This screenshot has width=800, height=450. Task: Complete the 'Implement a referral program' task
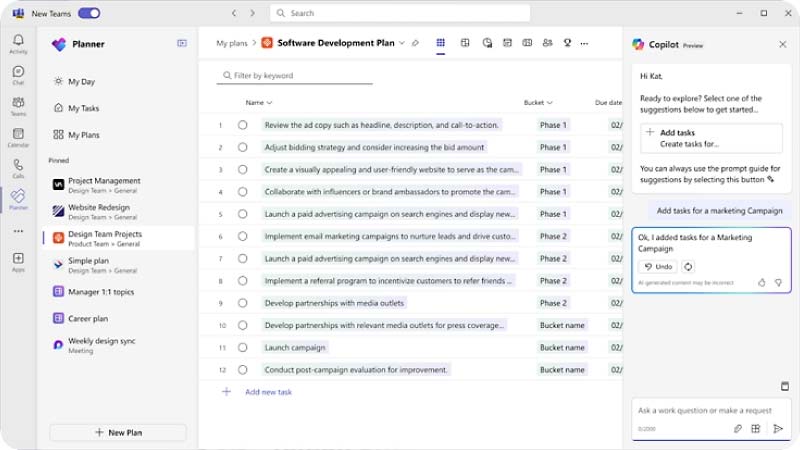(x=243, y=281)
